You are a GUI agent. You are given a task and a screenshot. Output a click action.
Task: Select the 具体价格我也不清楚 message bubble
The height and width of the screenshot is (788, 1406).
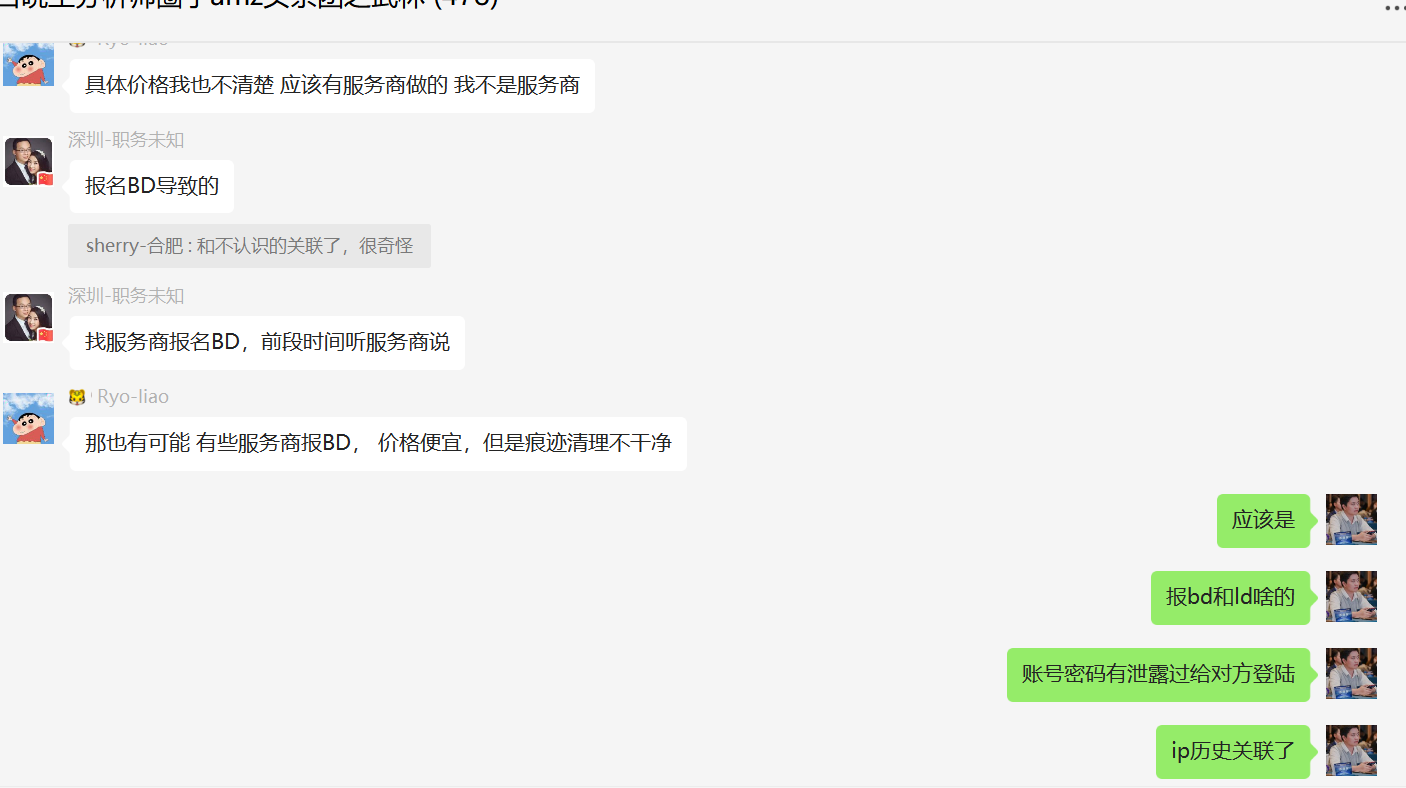(332, 86)
